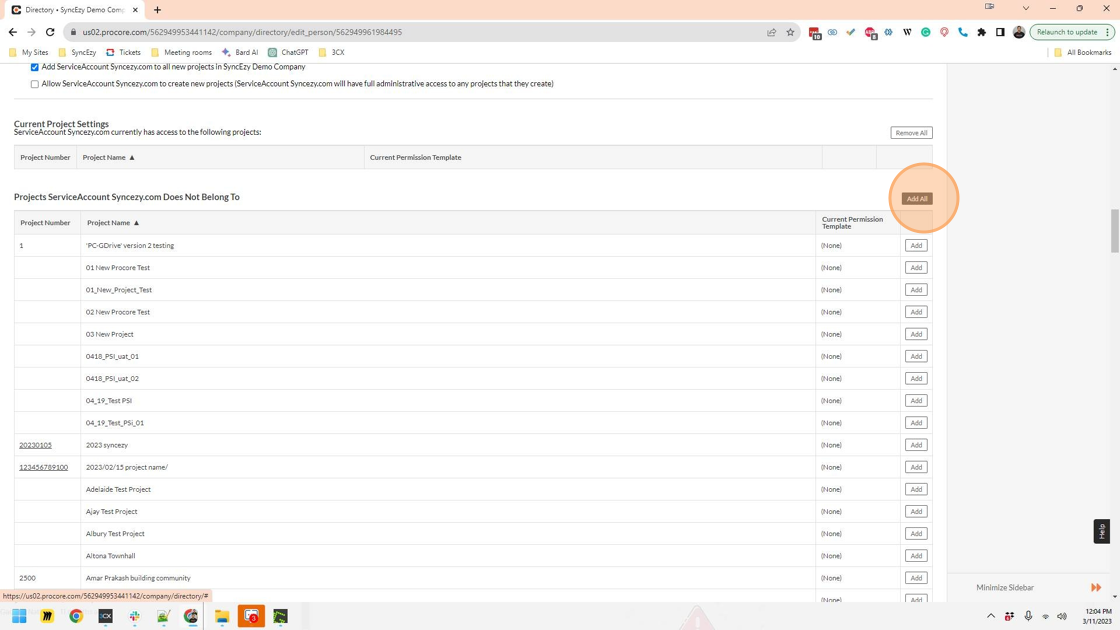The height and width of the screenshot is (630, 1120).
Task: Add the 03 New Project row
Action: [916, 334]
